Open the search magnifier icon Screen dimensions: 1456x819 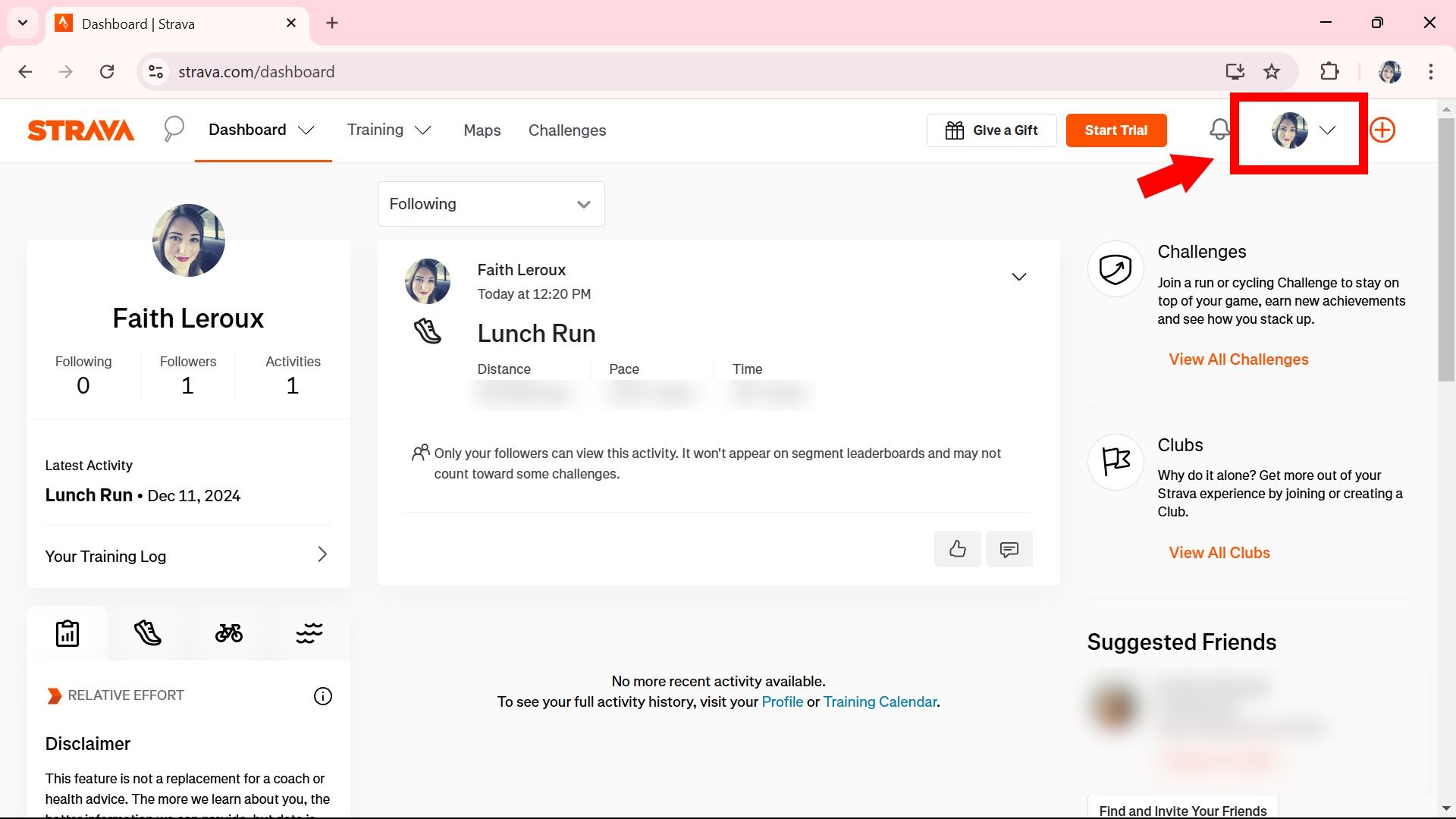coord(173,129)
